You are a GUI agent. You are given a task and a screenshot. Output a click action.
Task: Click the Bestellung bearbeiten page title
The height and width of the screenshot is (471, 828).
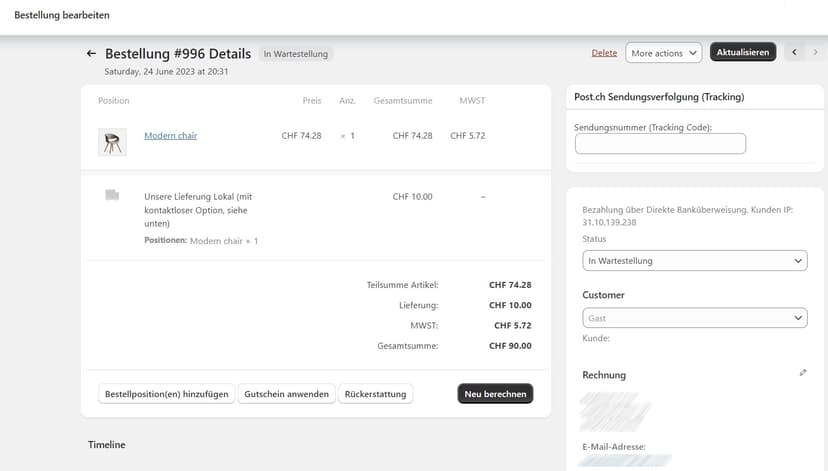(62, 15)
